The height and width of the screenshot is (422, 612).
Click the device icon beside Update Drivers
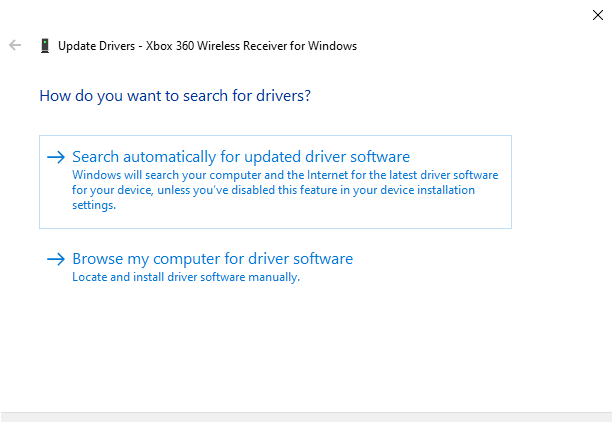point(44,46)
